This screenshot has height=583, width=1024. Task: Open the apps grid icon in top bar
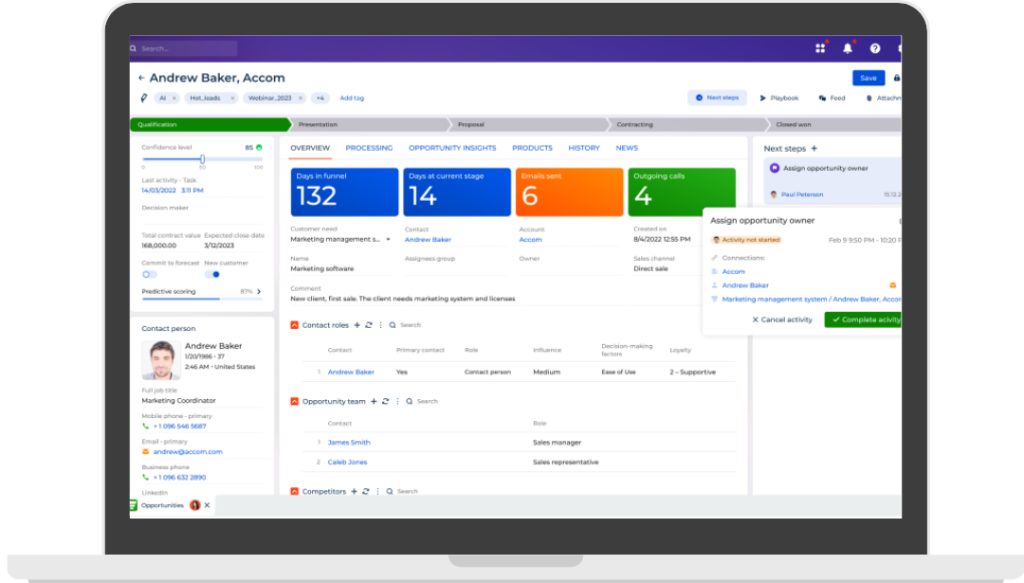820,48
